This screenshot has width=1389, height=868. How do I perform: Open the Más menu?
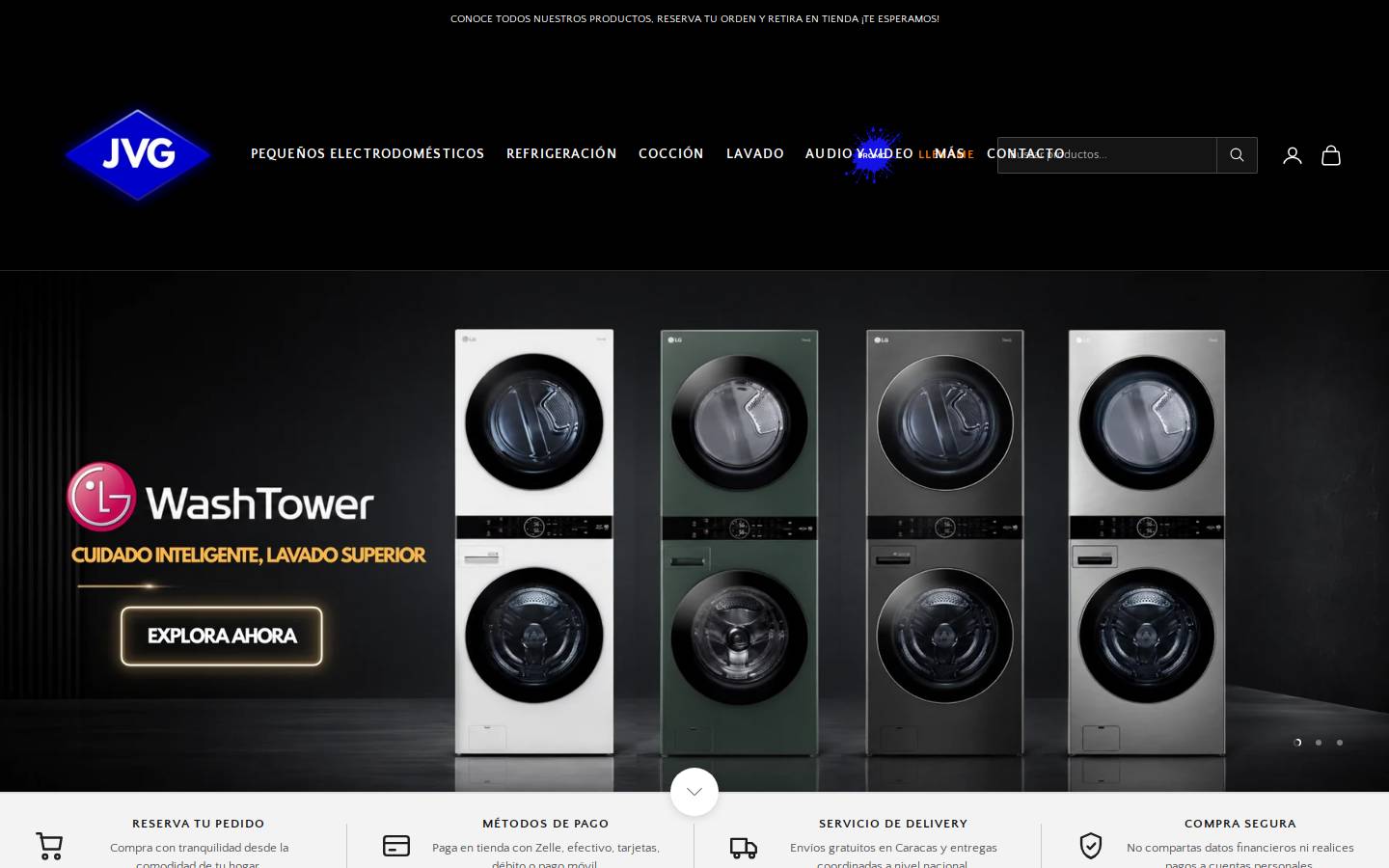(x=950, y=153)
